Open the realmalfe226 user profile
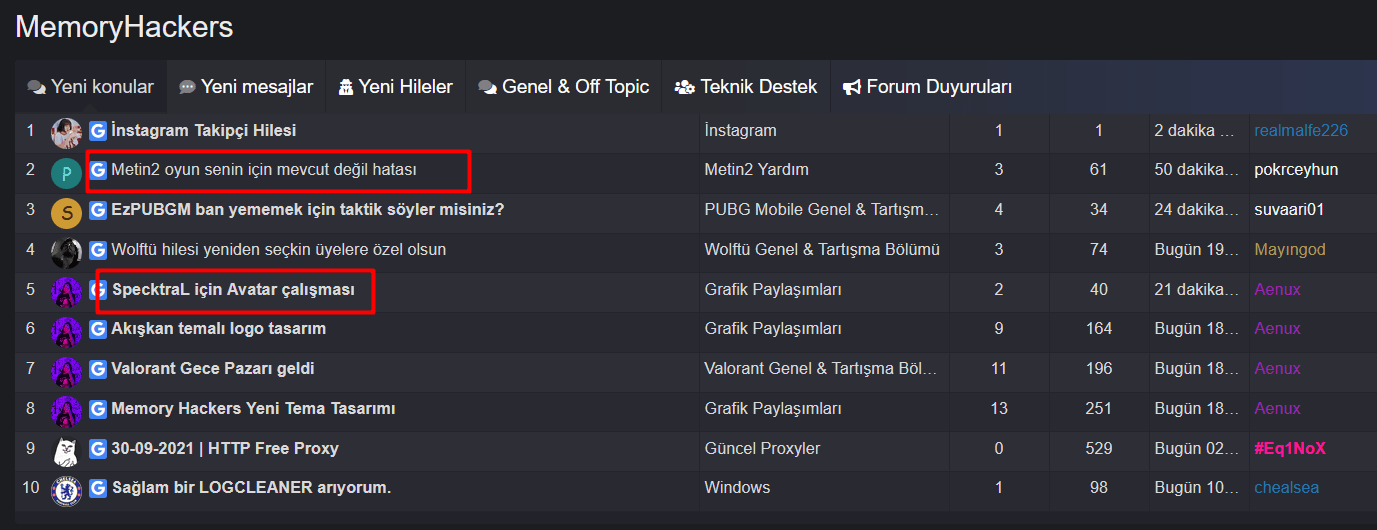Viewport: 1377px width, 530px height. (x=1301, y=131)
